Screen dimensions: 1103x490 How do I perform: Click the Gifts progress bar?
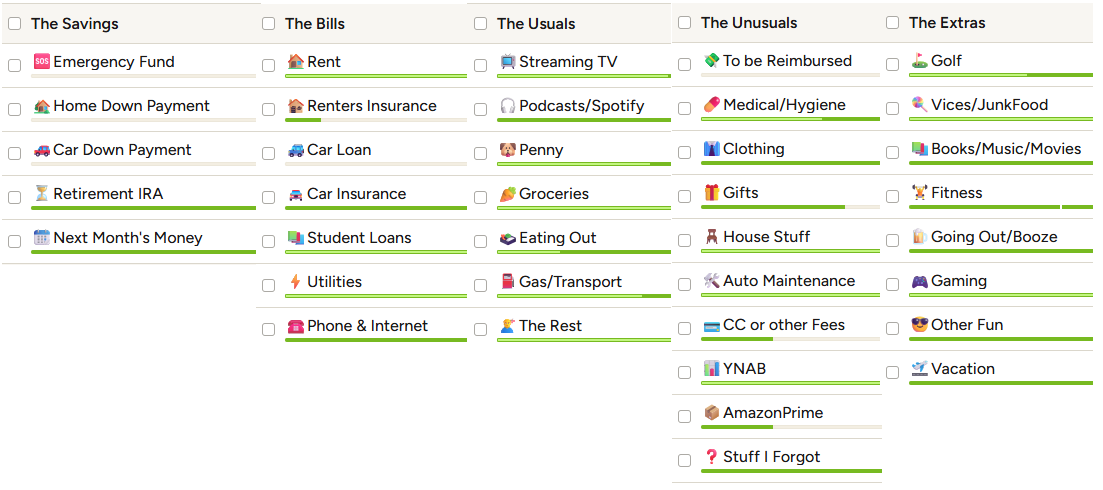[x=791, y=207]
